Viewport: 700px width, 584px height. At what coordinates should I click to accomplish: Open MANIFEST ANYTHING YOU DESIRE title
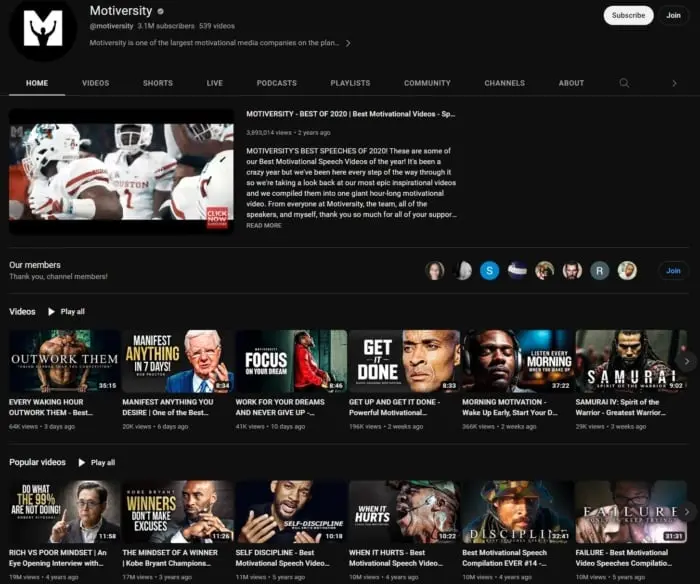click(168, 407)
